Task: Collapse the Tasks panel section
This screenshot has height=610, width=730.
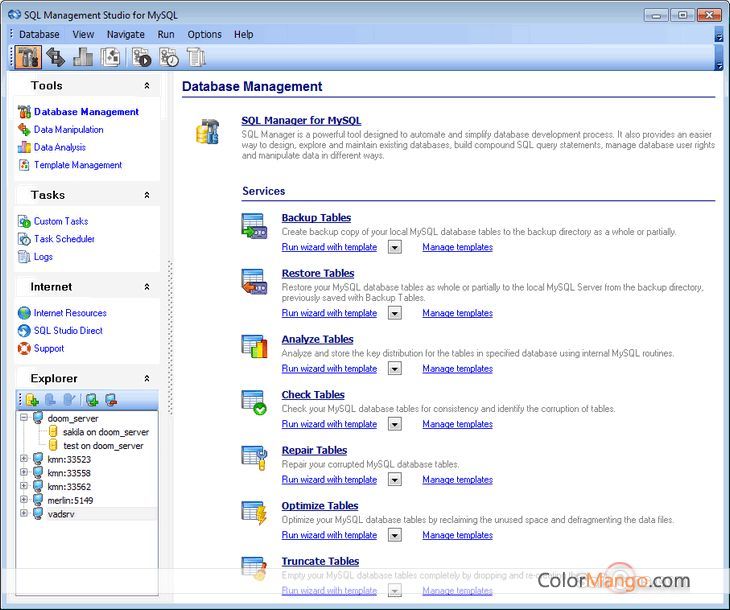Action: click(x=147, y=195)
